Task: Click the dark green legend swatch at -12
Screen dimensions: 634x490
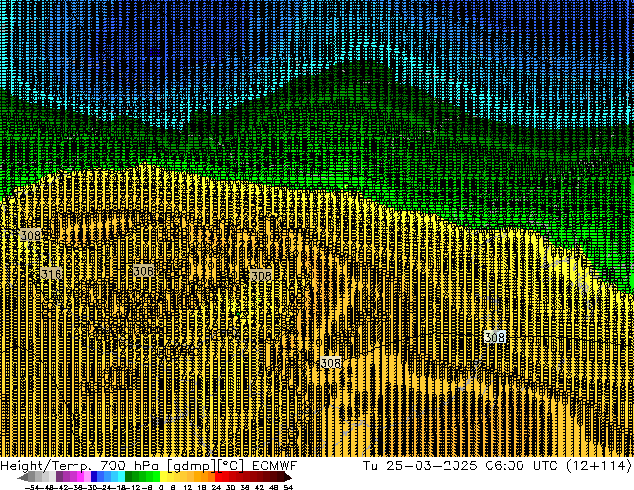Action: (x=128, y=477)
